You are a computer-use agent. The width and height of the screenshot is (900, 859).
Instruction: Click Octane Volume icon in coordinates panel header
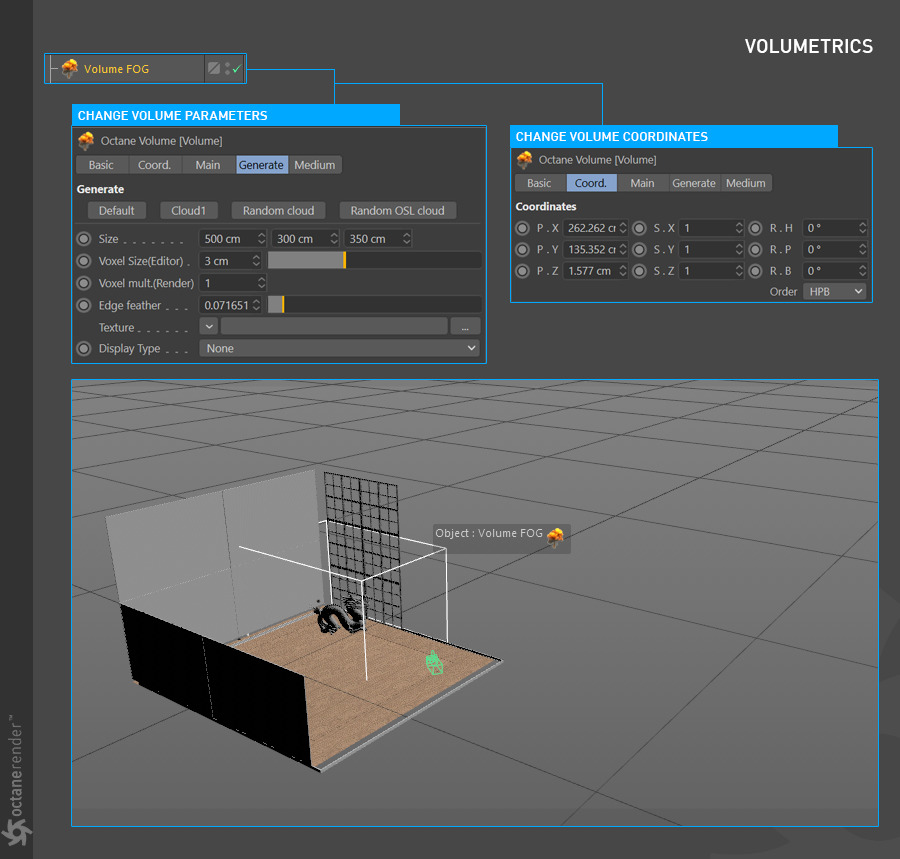[524, 160]
